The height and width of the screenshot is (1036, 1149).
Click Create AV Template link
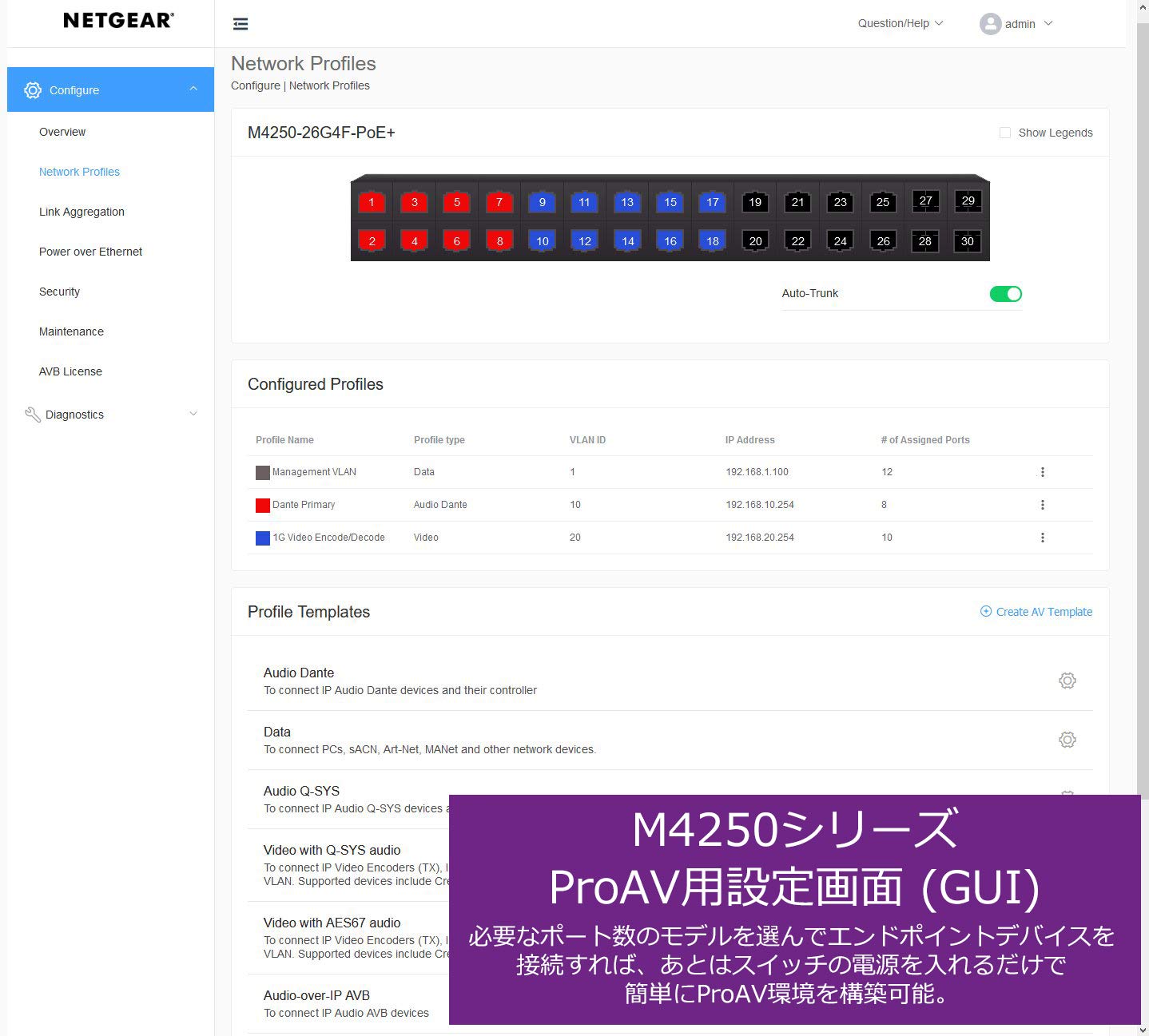[x=1044, y=612]
